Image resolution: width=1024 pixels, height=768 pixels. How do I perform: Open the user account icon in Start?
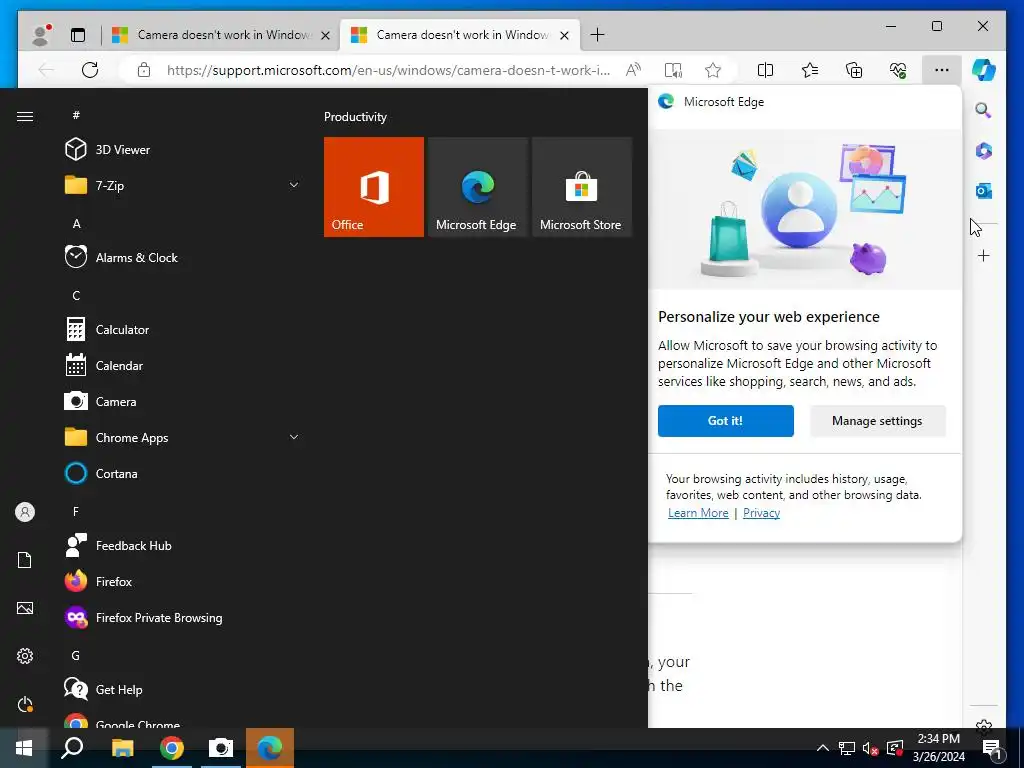(x=25, y=512)
